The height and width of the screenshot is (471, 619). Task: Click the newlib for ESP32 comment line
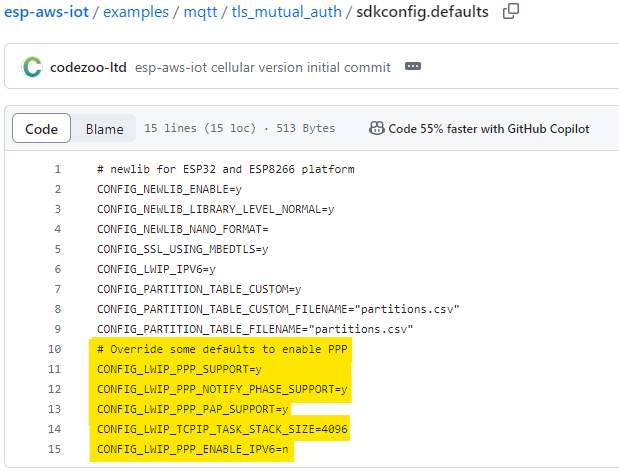click(225, 169)
